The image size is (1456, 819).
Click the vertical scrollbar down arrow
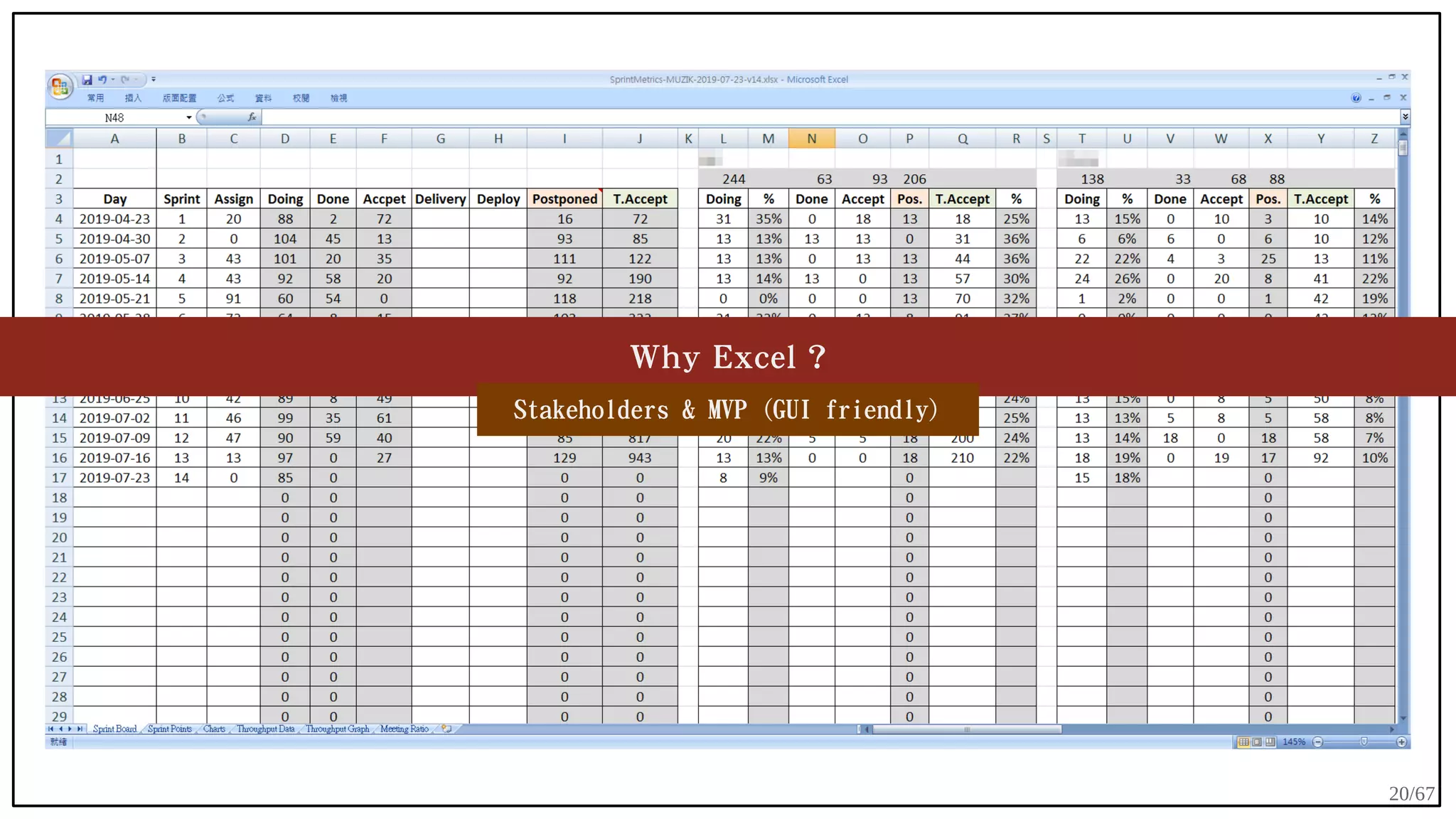point(1403,719)
